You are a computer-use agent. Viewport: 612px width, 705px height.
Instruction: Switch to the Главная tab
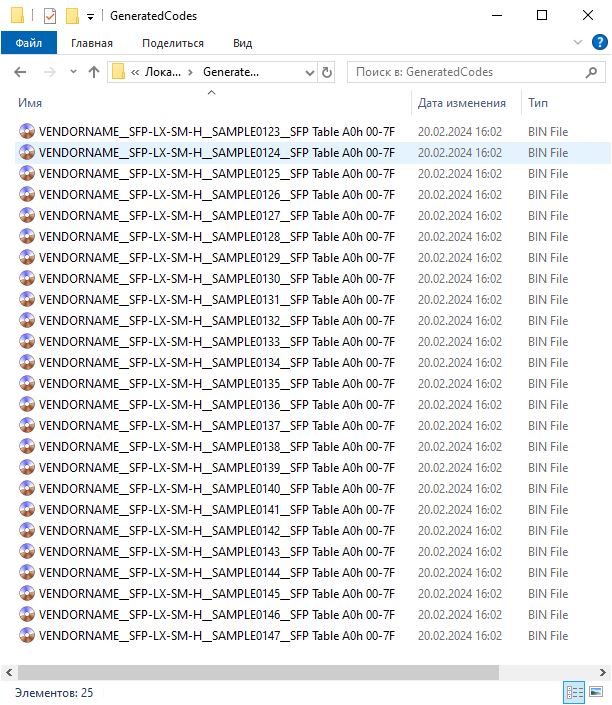[x=92, y=43]
